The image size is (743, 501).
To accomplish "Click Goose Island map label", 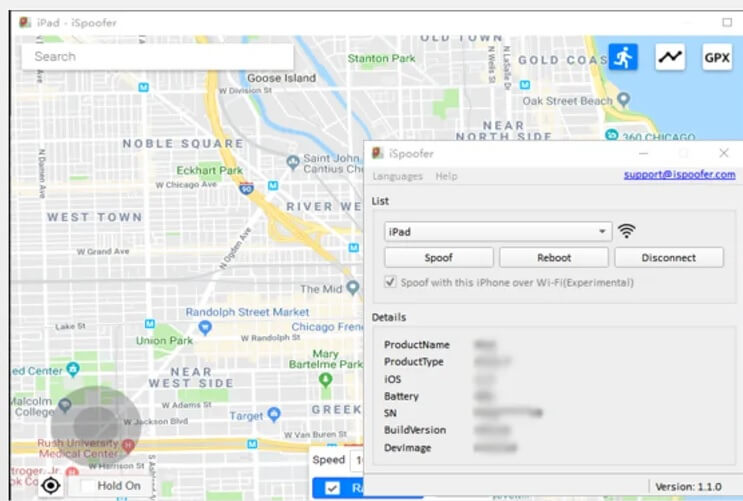I will click(x=281, y=78).
